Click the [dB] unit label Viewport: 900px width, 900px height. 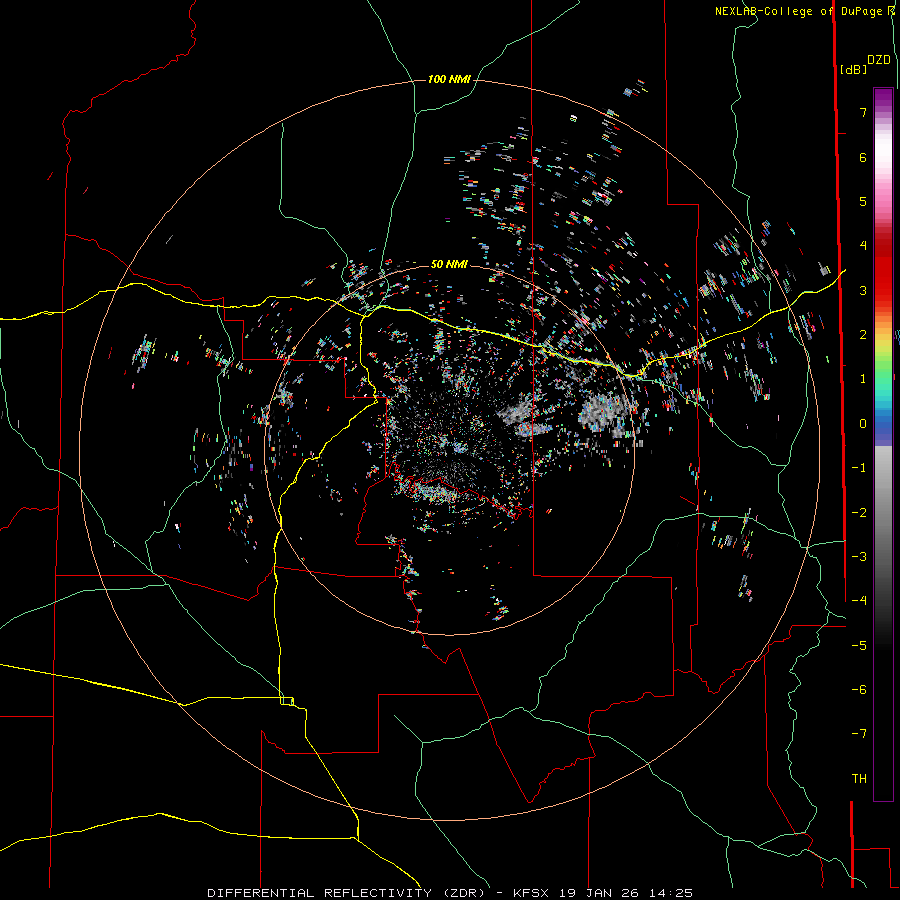pos(853,70)
